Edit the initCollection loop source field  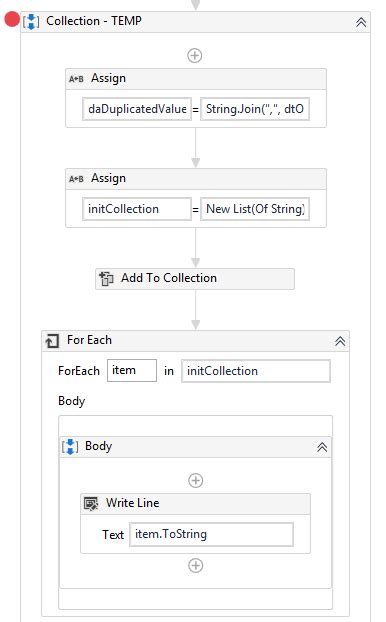point(256,371)
